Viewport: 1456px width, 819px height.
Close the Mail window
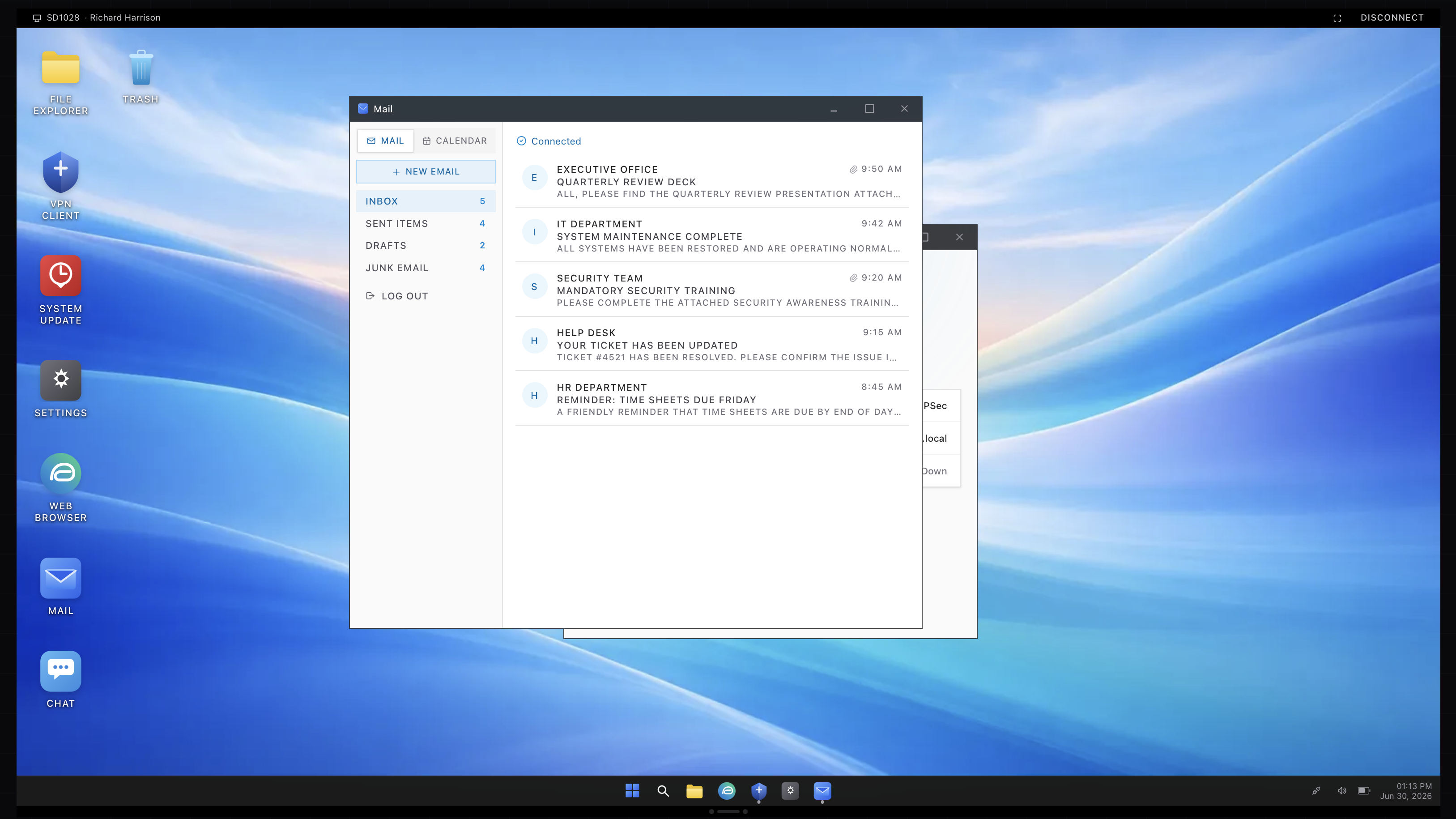904,108
